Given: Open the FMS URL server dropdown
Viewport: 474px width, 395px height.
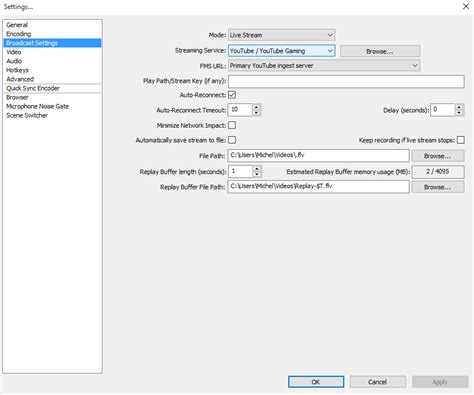Looking at the screenshot, I should tap(324, 66).
